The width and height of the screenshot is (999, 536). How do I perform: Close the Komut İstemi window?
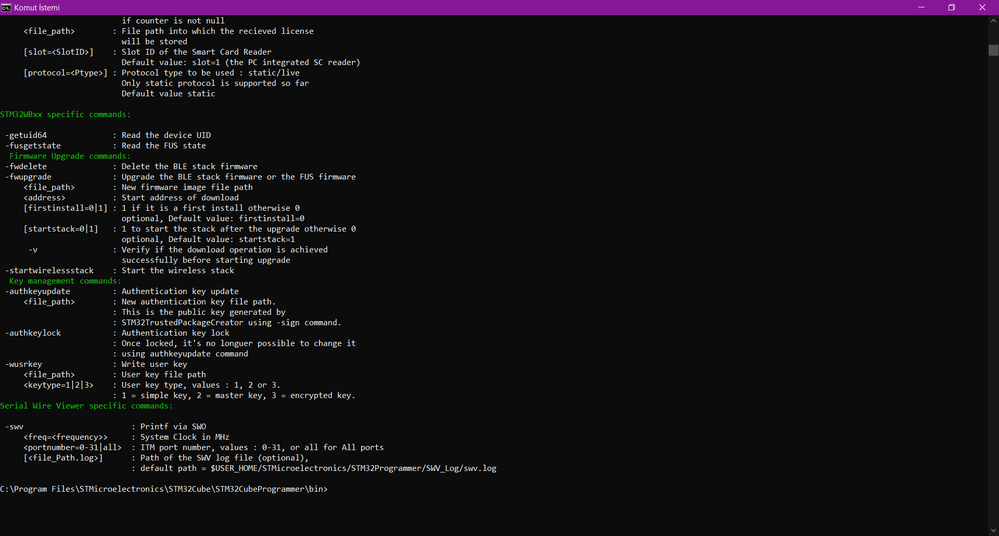[x=982, y=8]
